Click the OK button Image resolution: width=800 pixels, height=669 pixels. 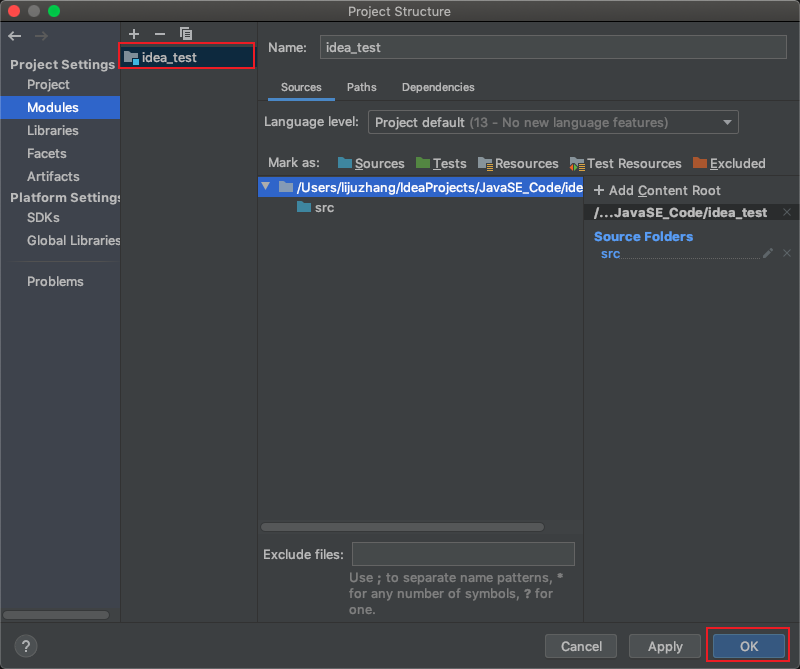(x=748, y=646)
